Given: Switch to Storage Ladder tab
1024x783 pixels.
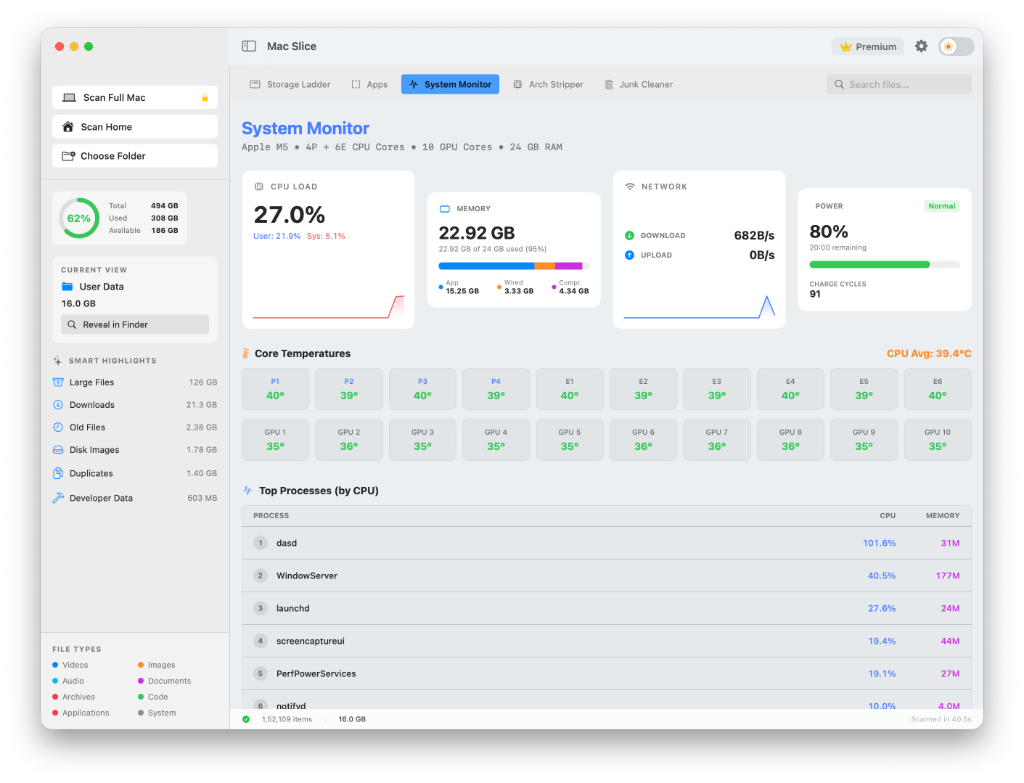Looking at the screenshot, I should pos(290,84).
